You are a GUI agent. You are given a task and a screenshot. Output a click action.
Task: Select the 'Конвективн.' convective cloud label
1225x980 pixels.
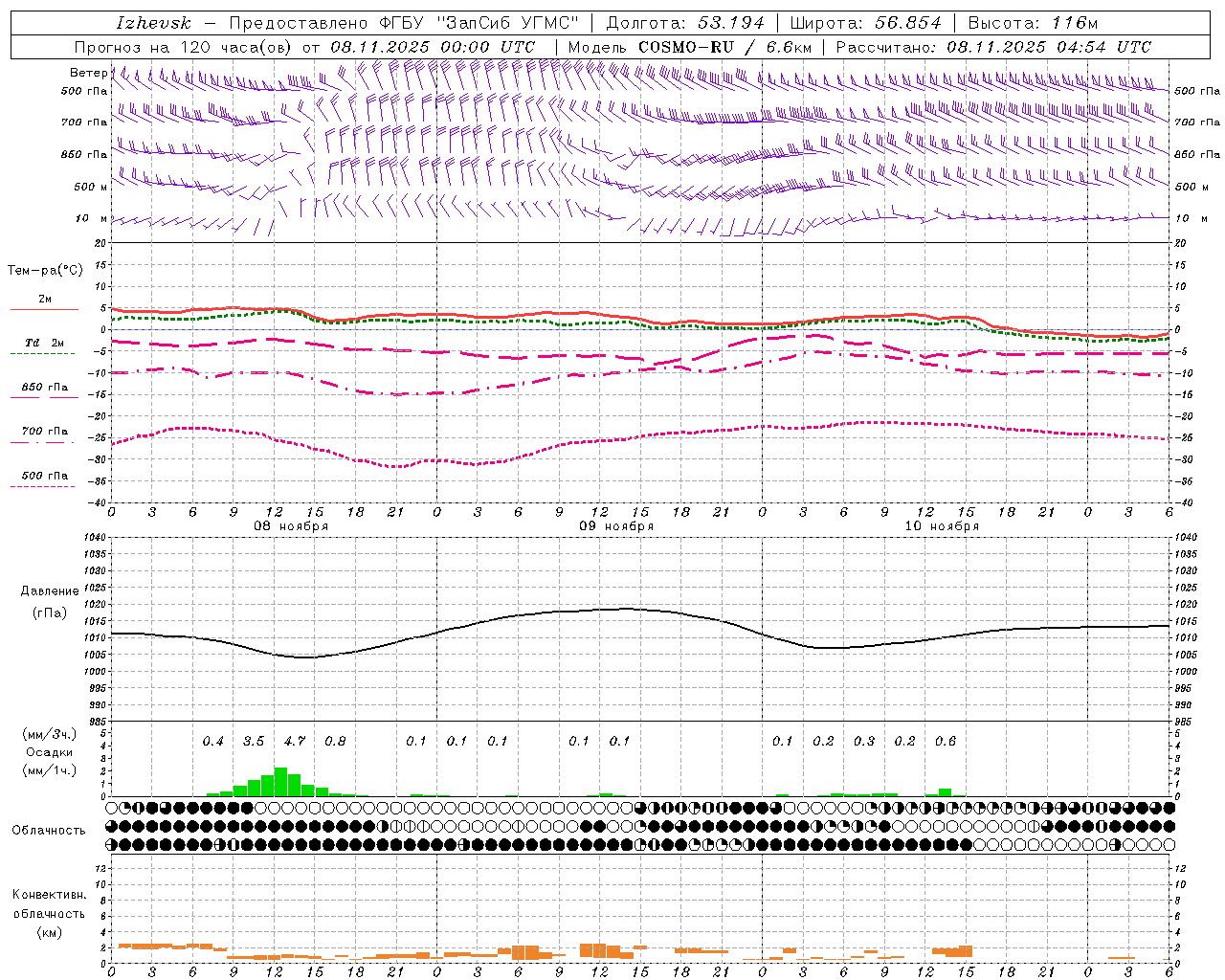49,895
